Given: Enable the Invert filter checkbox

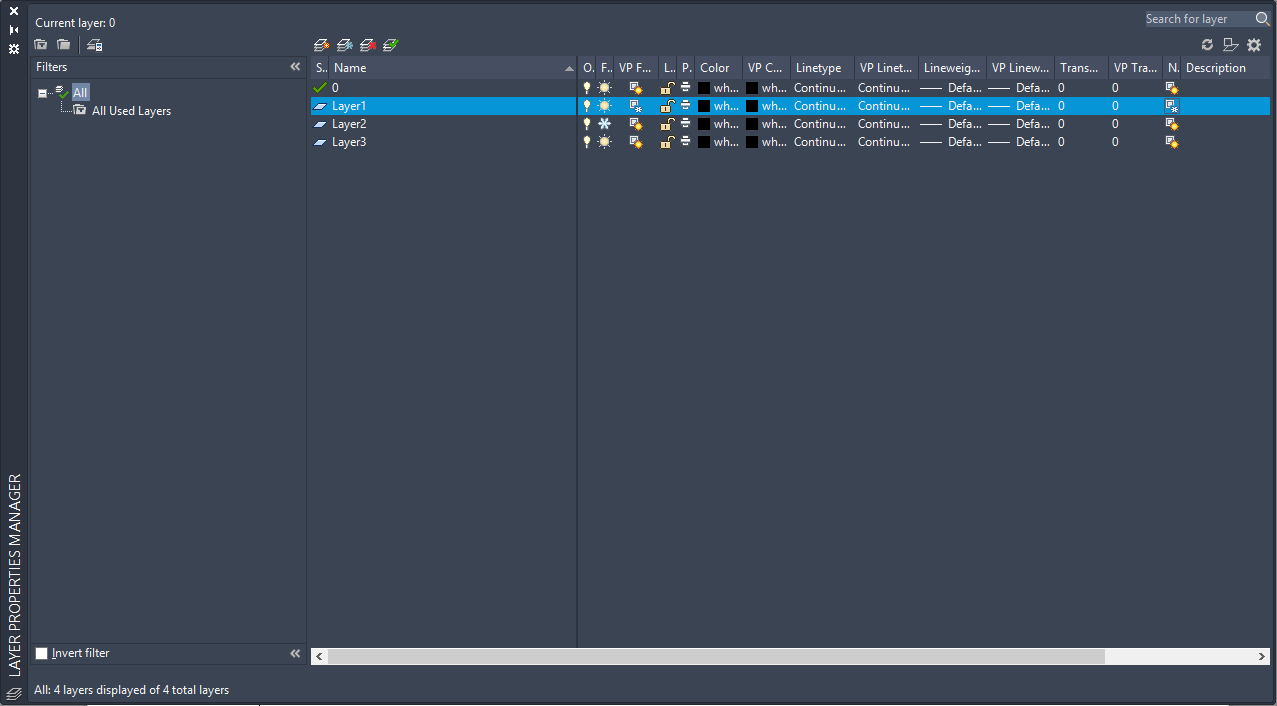Looking at the screenshot, I should point(41,653).
